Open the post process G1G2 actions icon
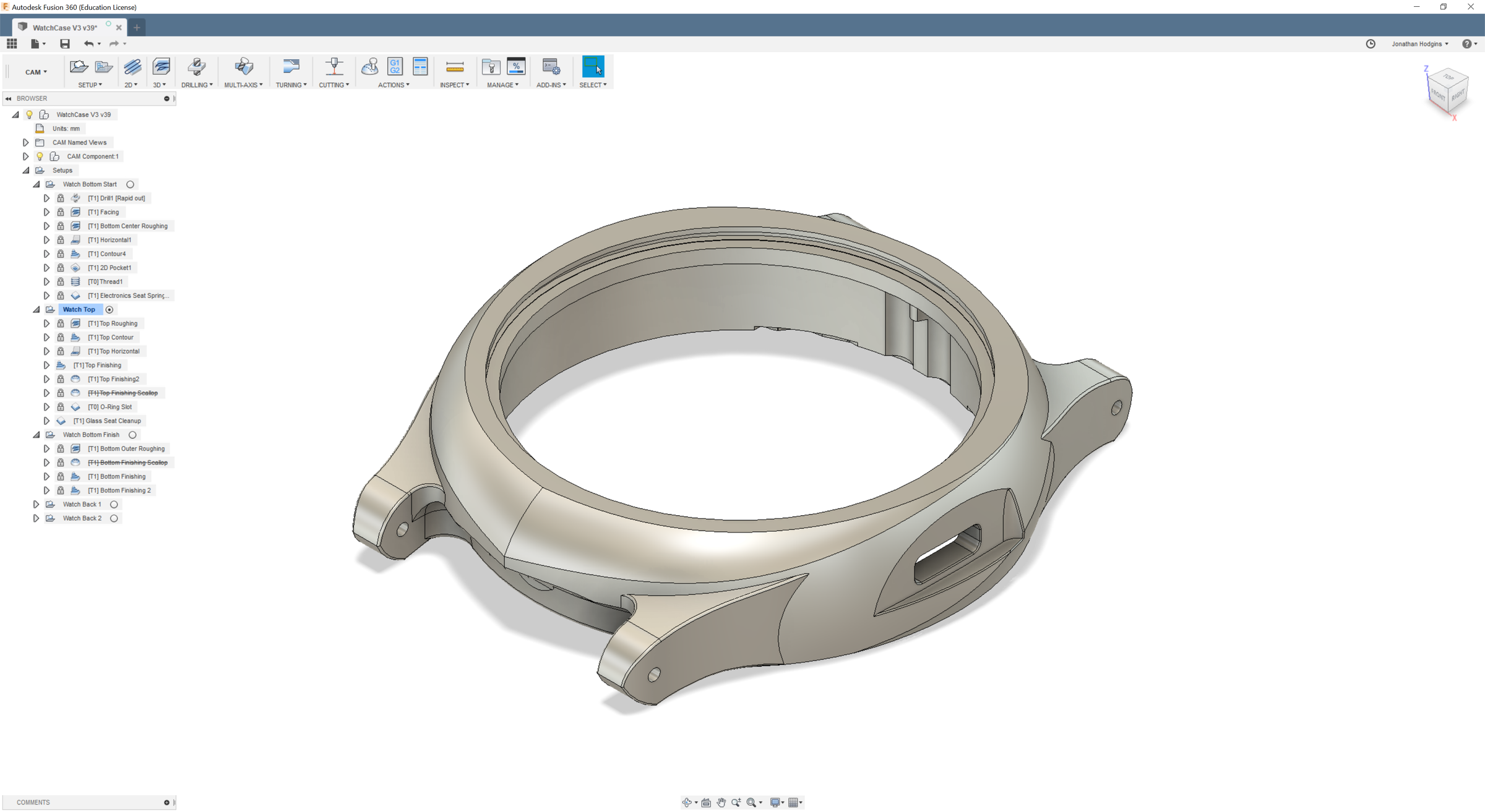The image size is (1485, 812). coord(394,66)
